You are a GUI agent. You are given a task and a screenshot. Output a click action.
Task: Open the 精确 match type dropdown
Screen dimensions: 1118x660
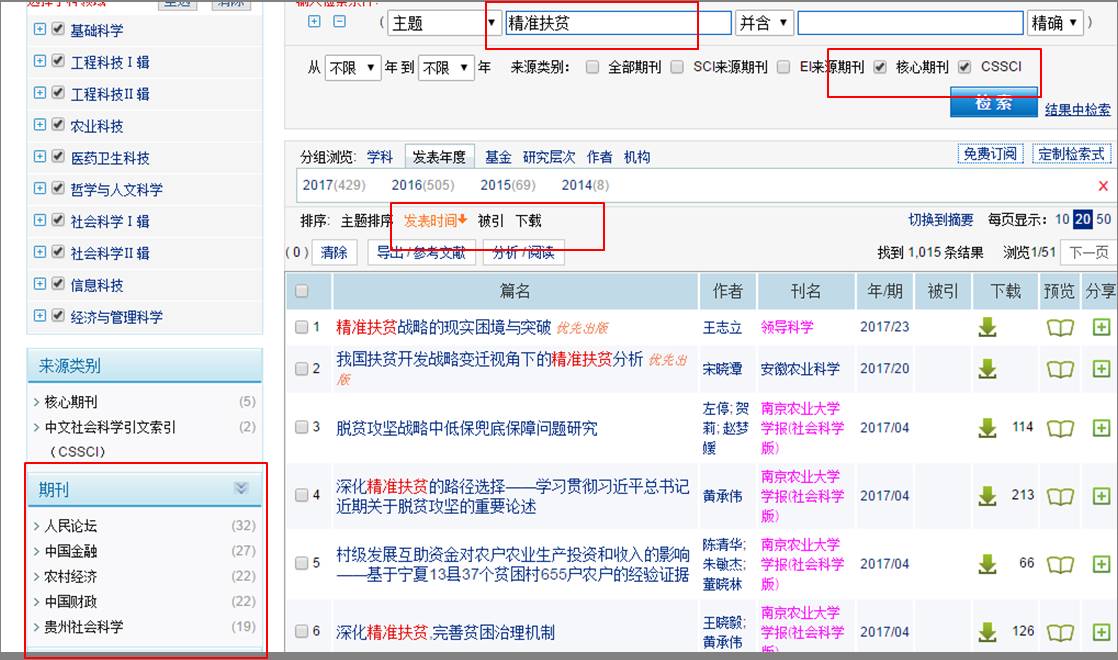point(1055,24)
